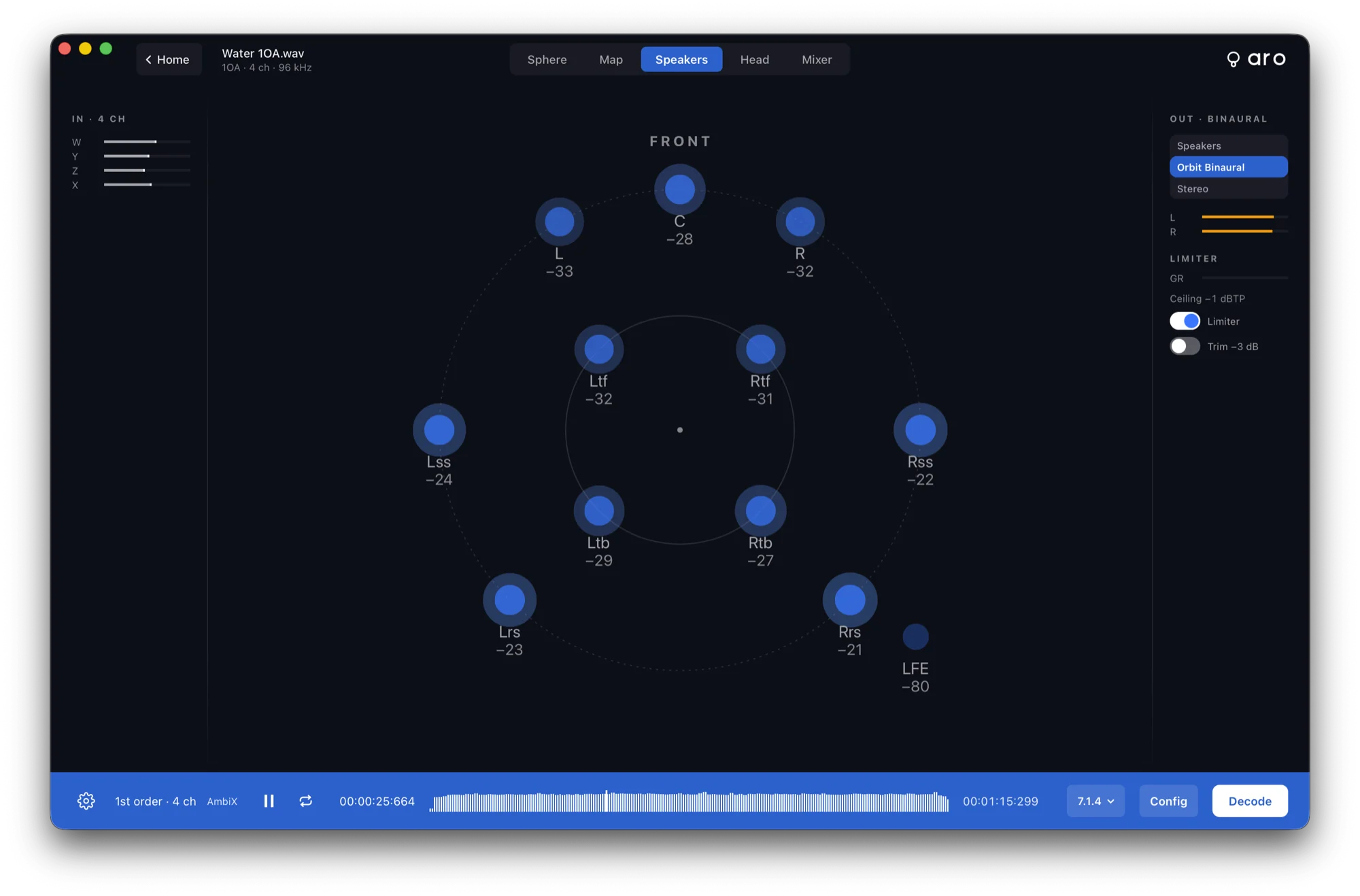Screen dimensions: 1360x896
Task: Click the Decode button
Action: click(x=1249, y=801)
